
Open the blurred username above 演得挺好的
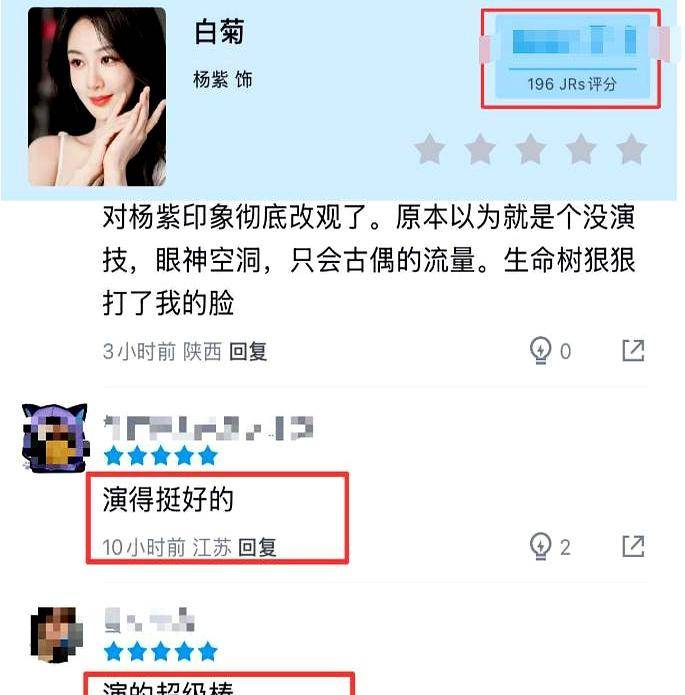pyautogui.click(x=208, y=428)
